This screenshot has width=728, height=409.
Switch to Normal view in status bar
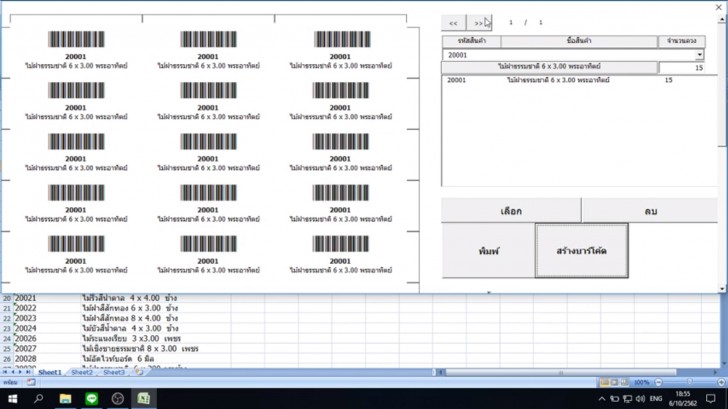pyautogui.click(x=604, y=383)
